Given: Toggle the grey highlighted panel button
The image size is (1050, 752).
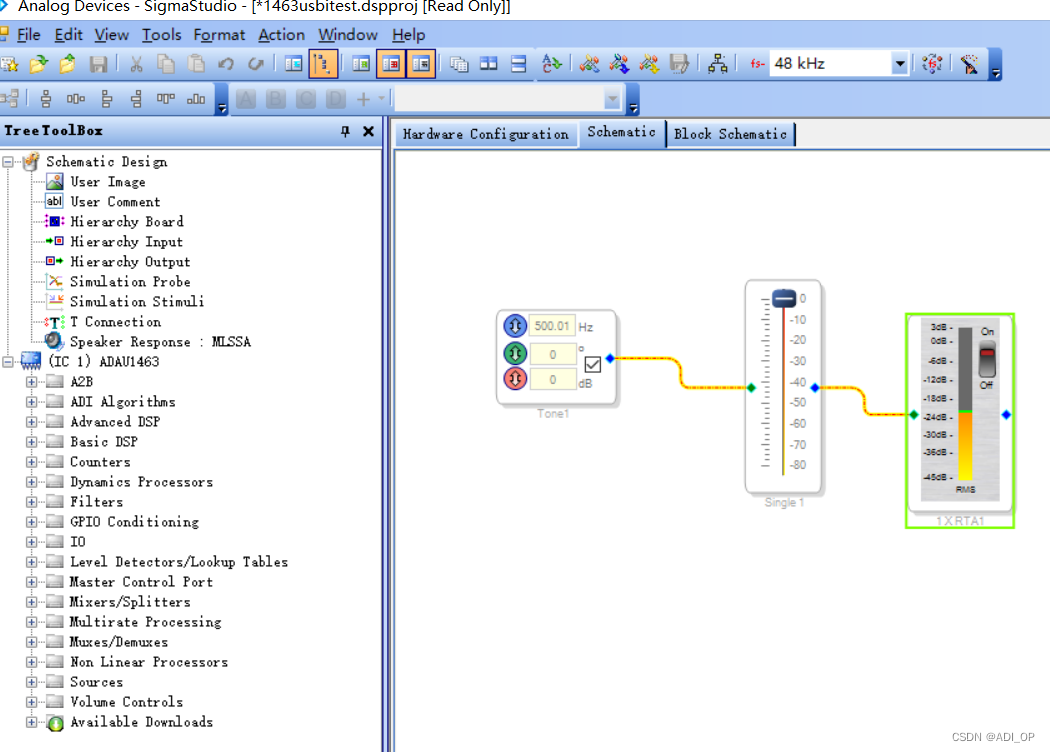Looking at the screenshot, I should pyautogui.click(x=421, y=64).
